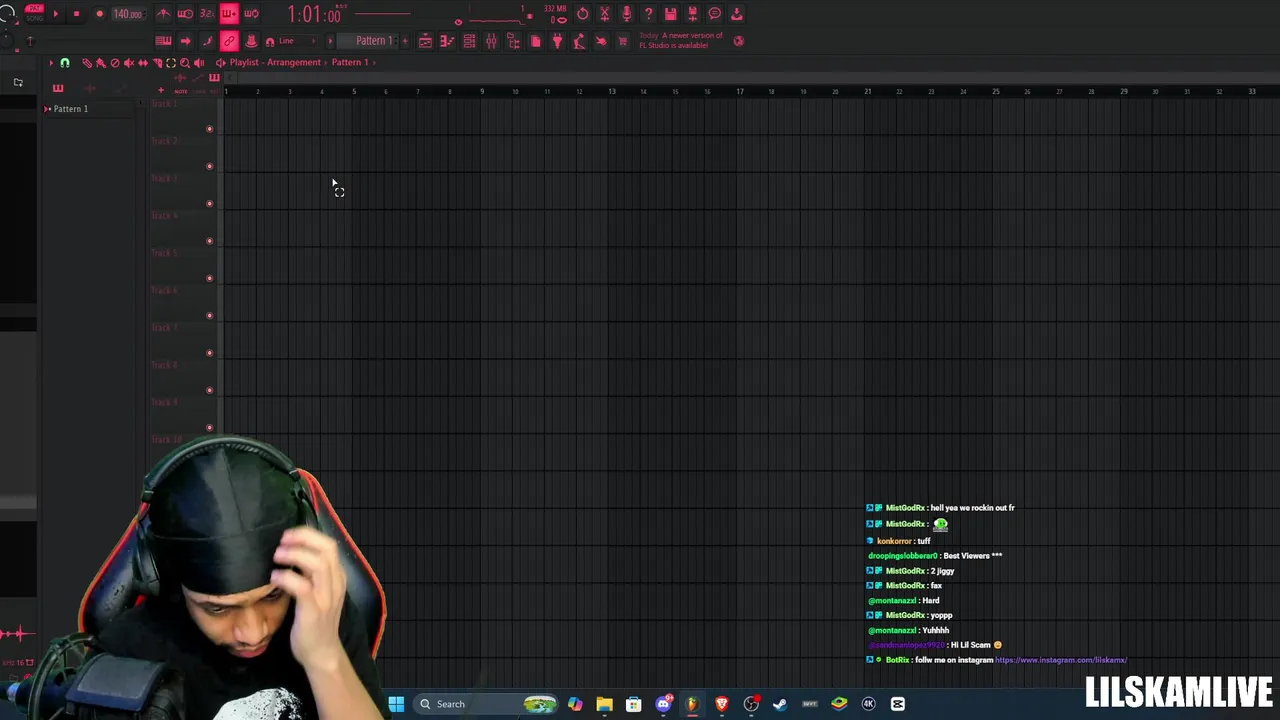Screen dimensions: 1280x720
Task: Open Discord from the taskbar
Action: pyautogui.click(x=663, y=704)
